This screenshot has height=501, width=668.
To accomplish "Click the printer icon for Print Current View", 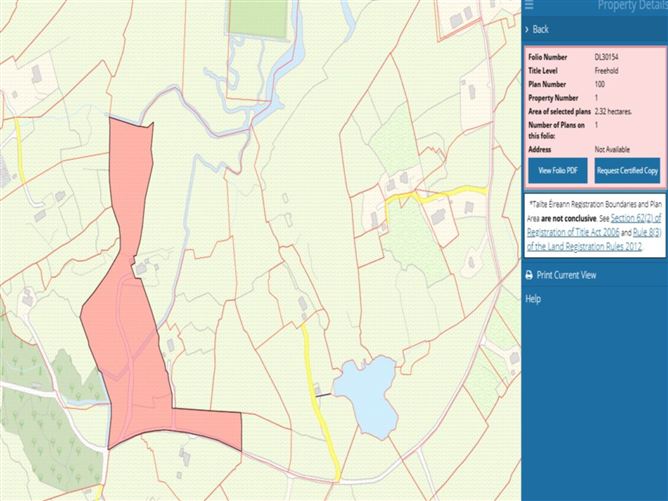I will click(529, 275).
